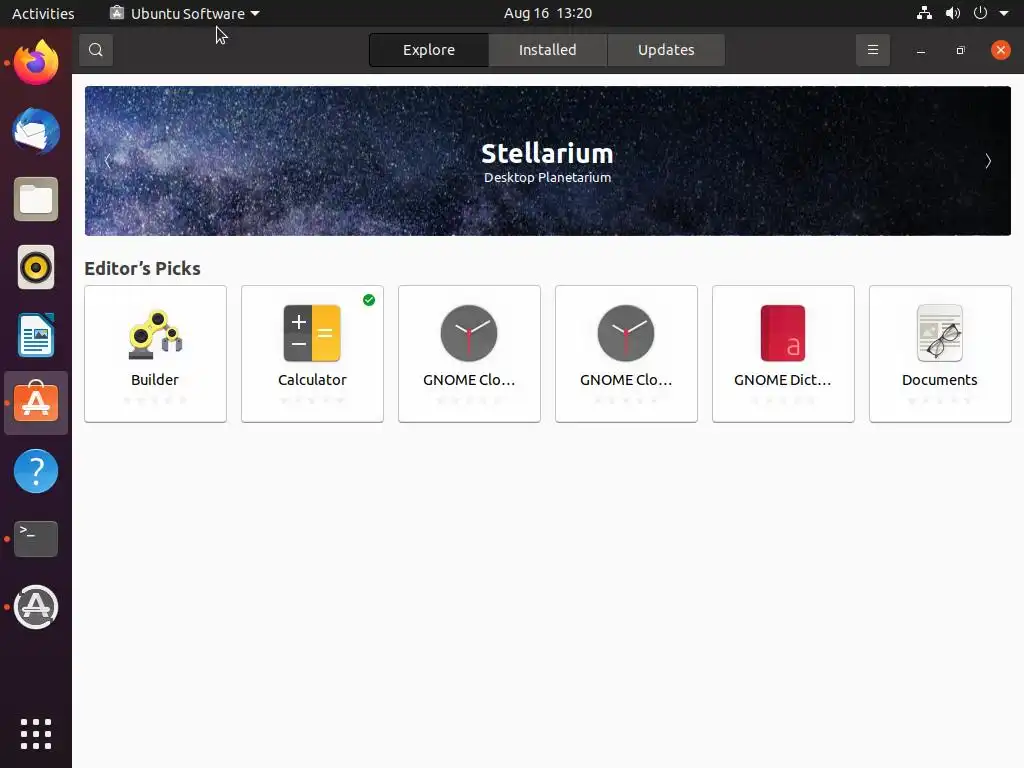Show the previous featured banner
Screen dimensions: 1024x768
(108, 161)
